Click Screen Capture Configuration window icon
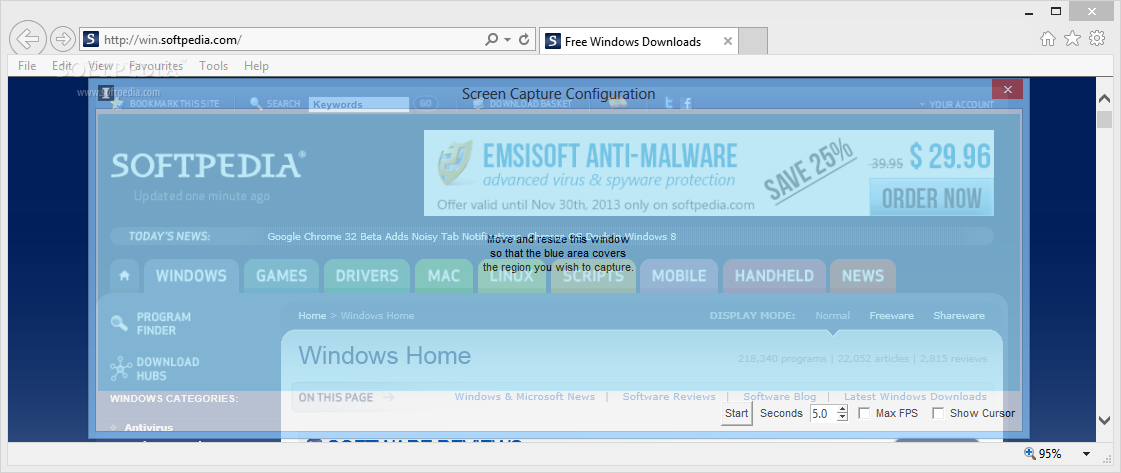The width and height of the screenshot is (1121, 473). point(106,92)
